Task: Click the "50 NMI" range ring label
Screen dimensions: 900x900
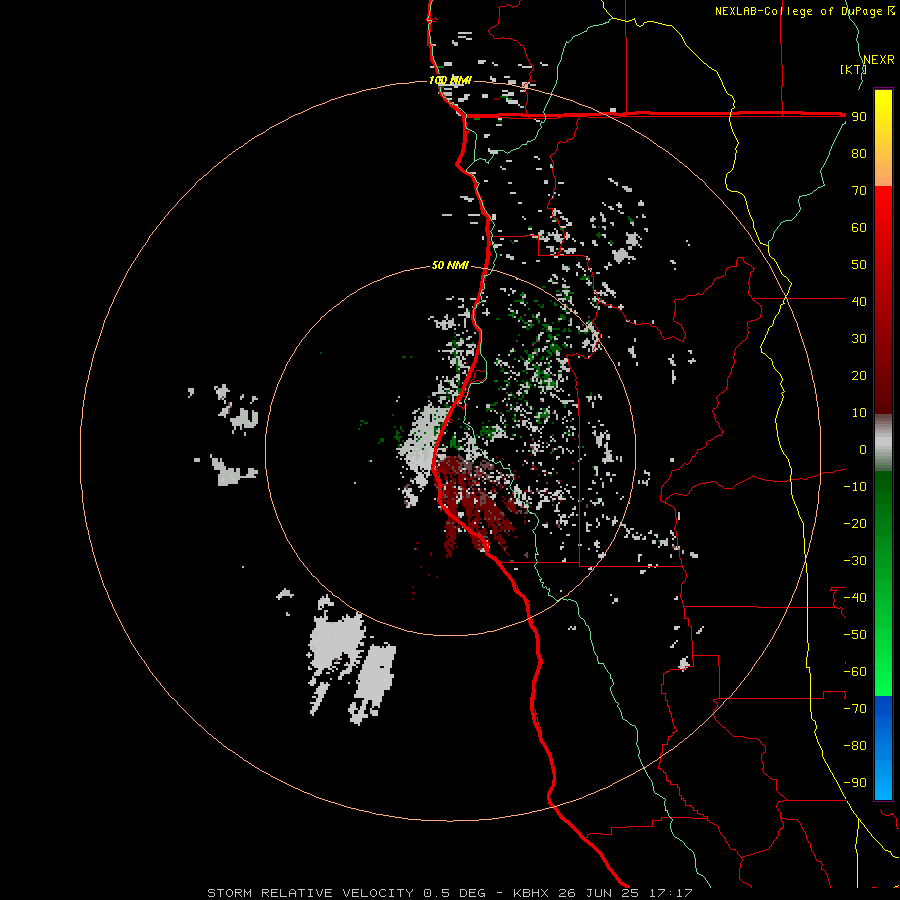Action: coord(449,265)
